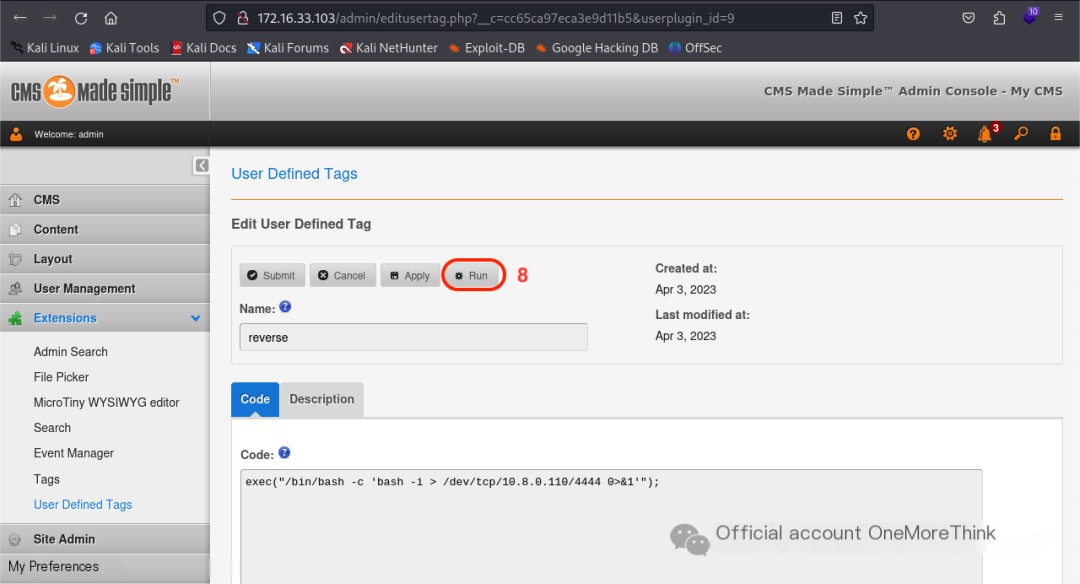The height and width of the screenshot is (584, 1080).
Task: Open the Content sidebar section
Action: point(105,229)
